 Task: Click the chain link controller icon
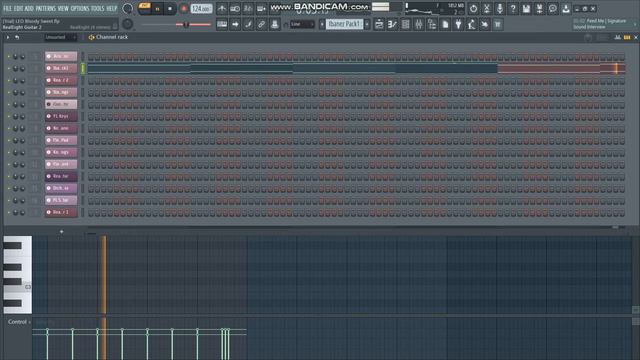[261, 24]
